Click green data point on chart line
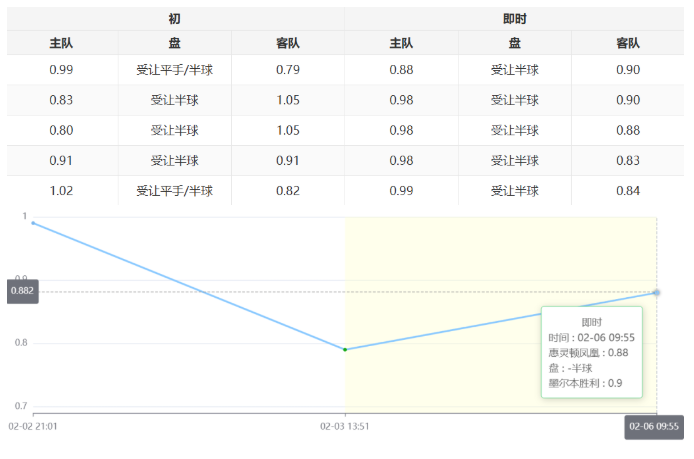This screenshot has height=459, width=694. pos(345,349)
